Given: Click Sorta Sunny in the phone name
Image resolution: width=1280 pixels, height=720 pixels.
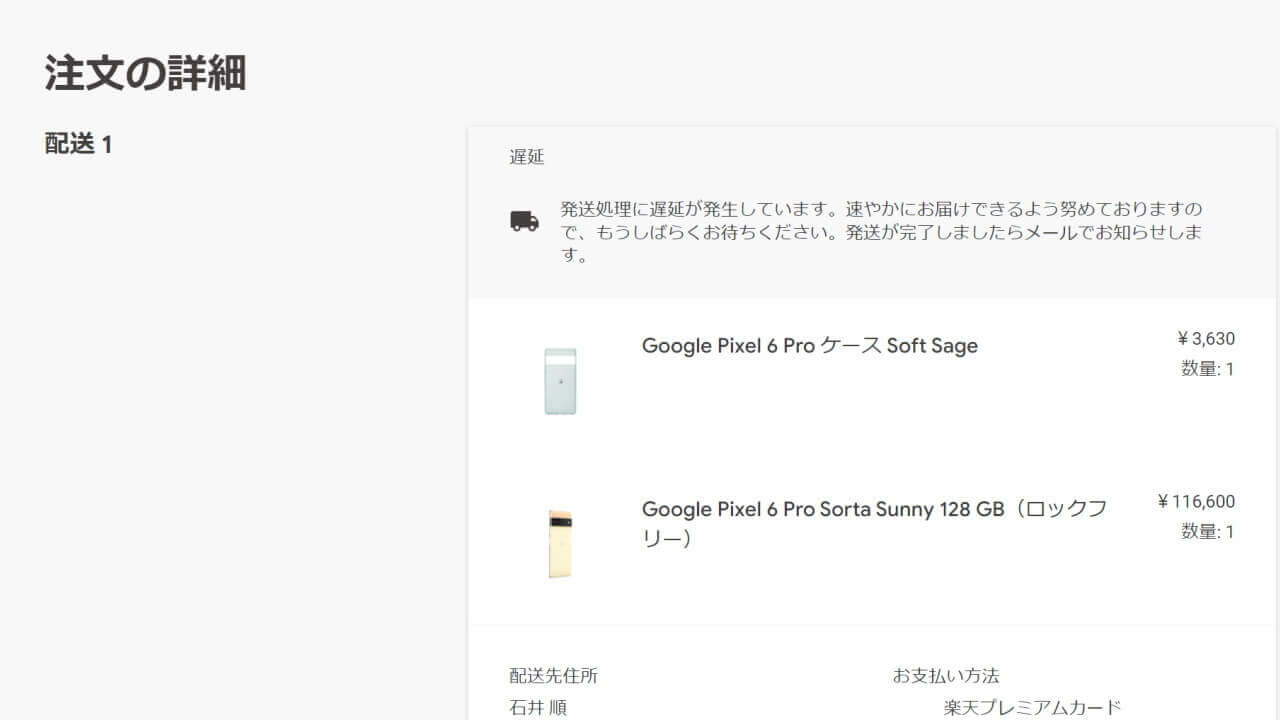Looking at the screenshot, I should (x=877, y=509).
